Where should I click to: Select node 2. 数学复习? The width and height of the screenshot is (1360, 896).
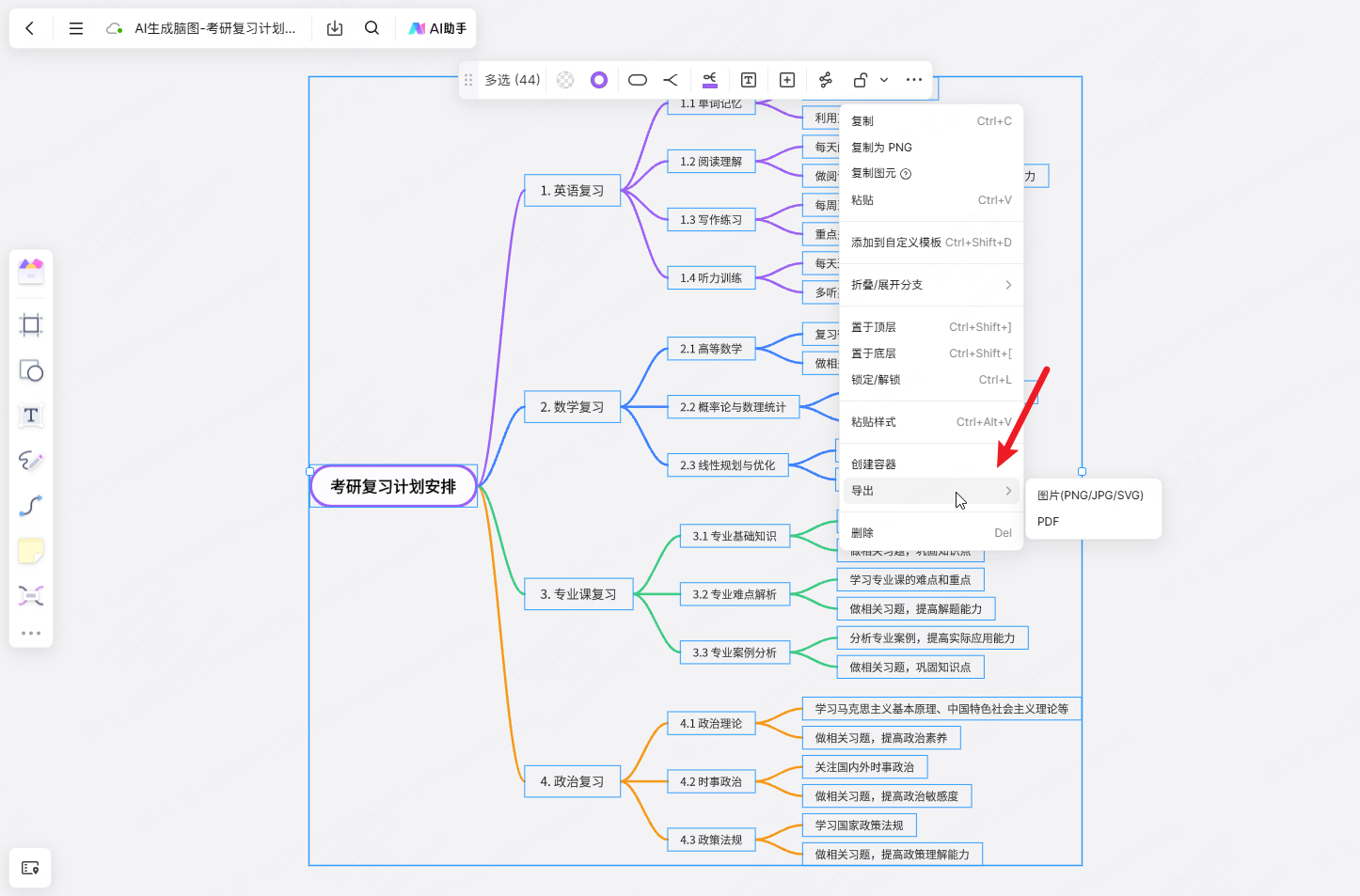tap(572, 407)
